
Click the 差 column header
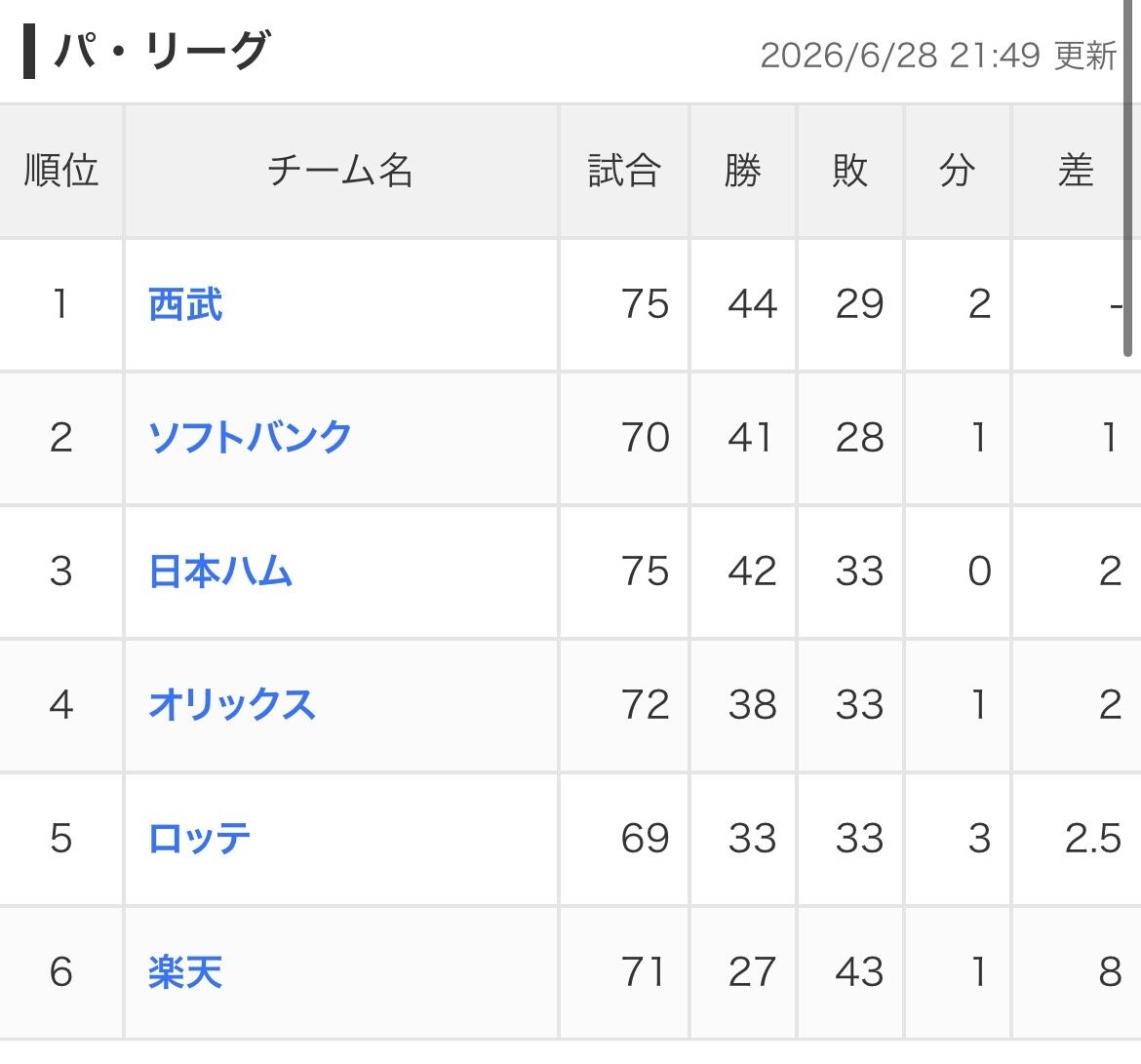click(x=1077, y=171)
